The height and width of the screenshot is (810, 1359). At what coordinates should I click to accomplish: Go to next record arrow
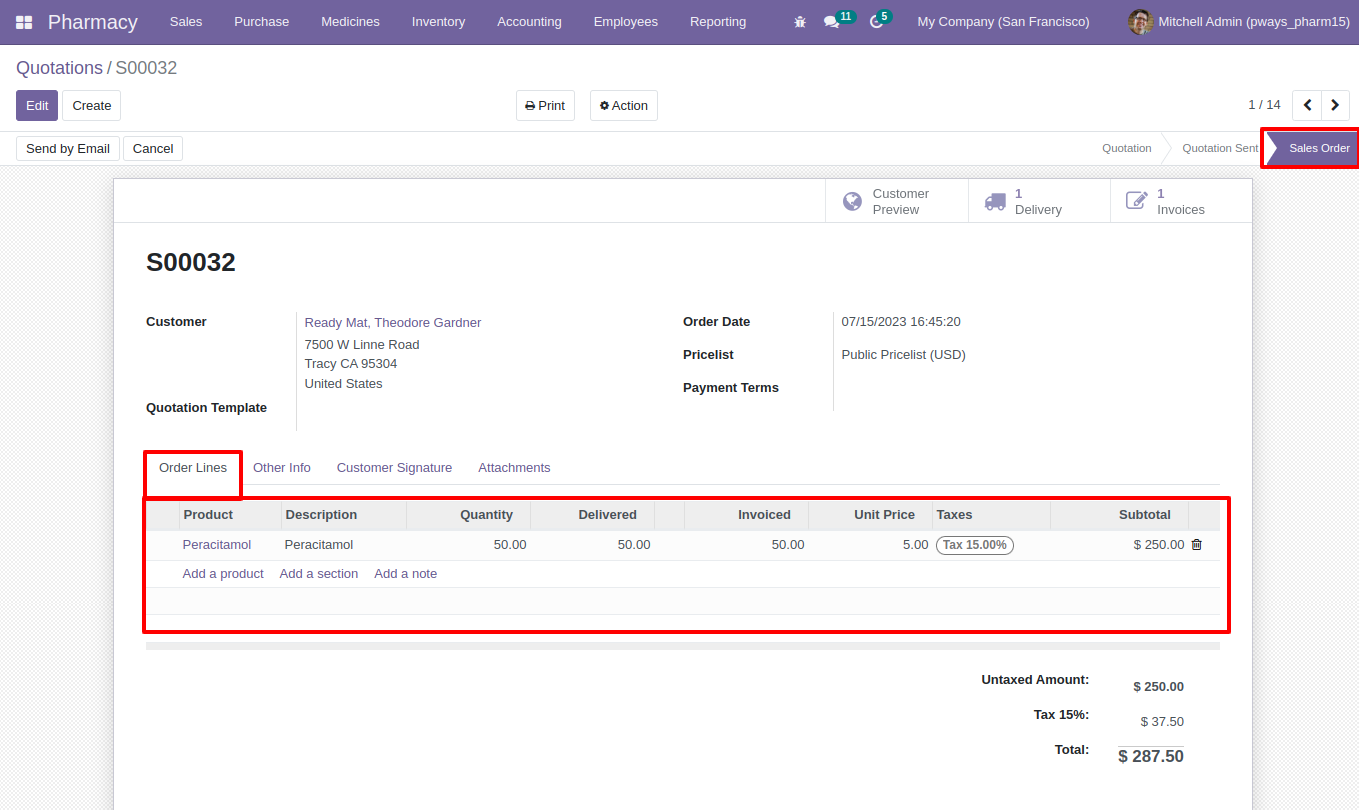click(1335, 105)
